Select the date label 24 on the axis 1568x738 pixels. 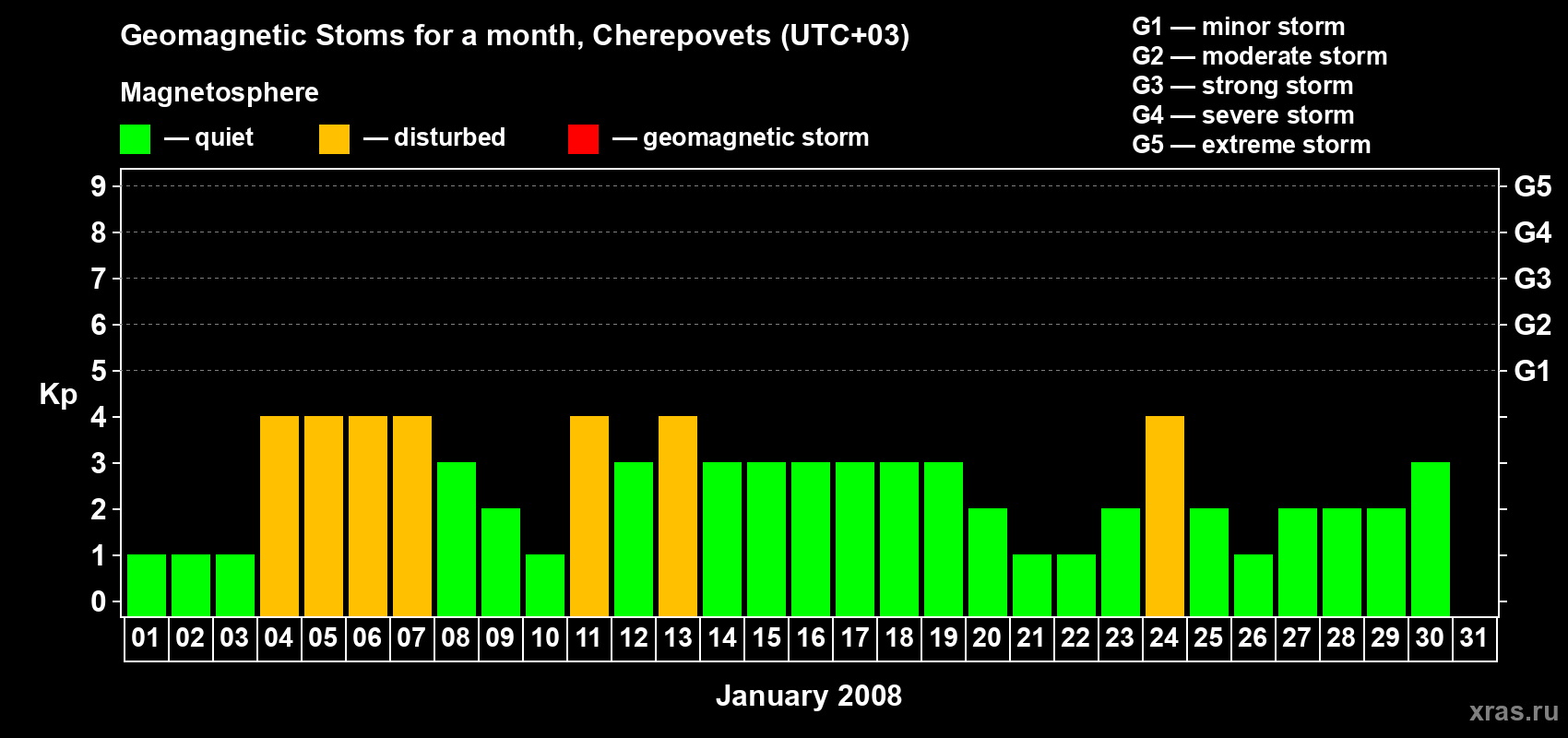point(1164,638)
